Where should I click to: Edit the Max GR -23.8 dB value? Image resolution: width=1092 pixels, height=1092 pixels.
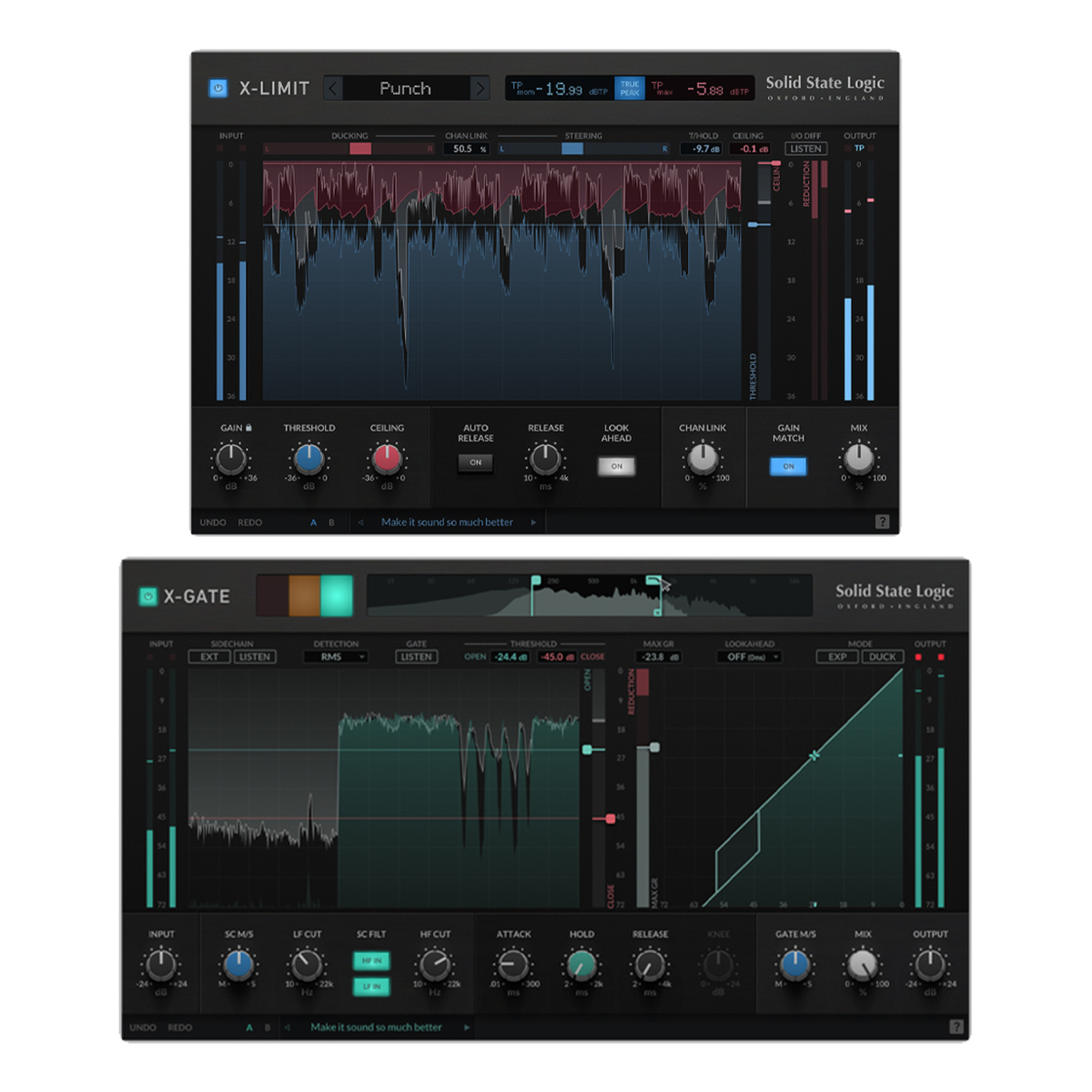659,656
